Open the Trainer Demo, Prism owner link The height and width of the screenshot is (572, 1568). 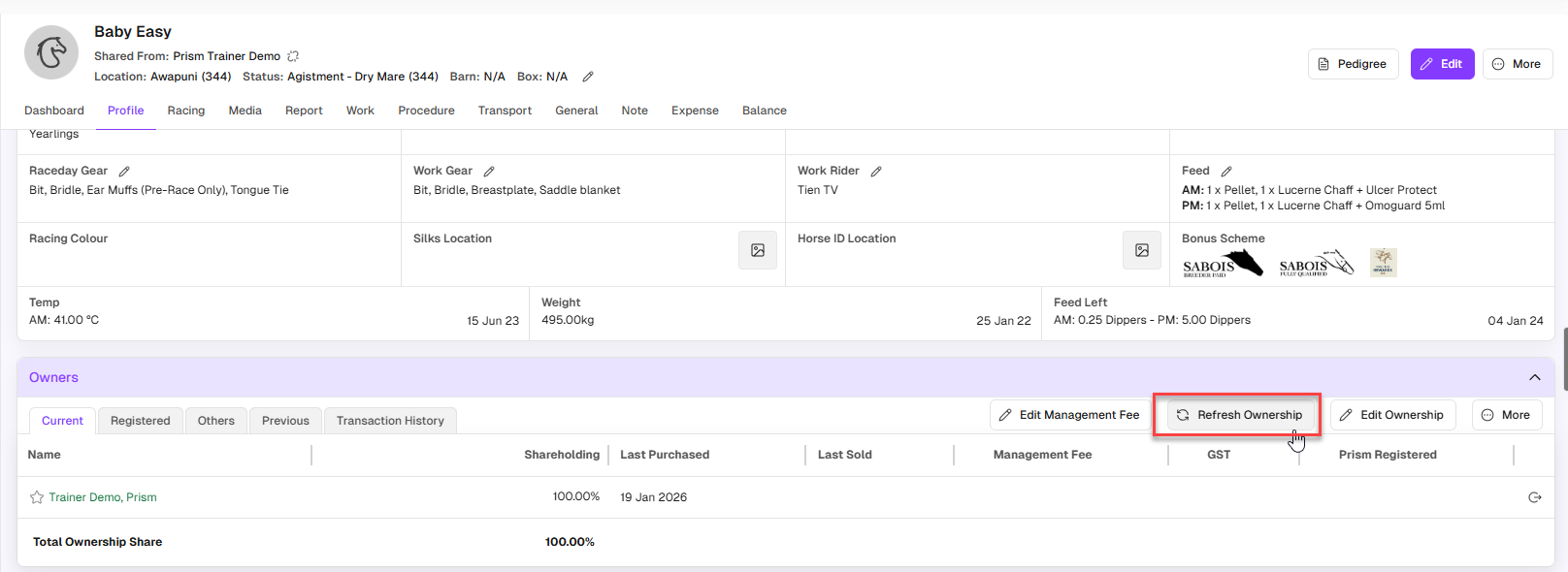click(103, 497)
